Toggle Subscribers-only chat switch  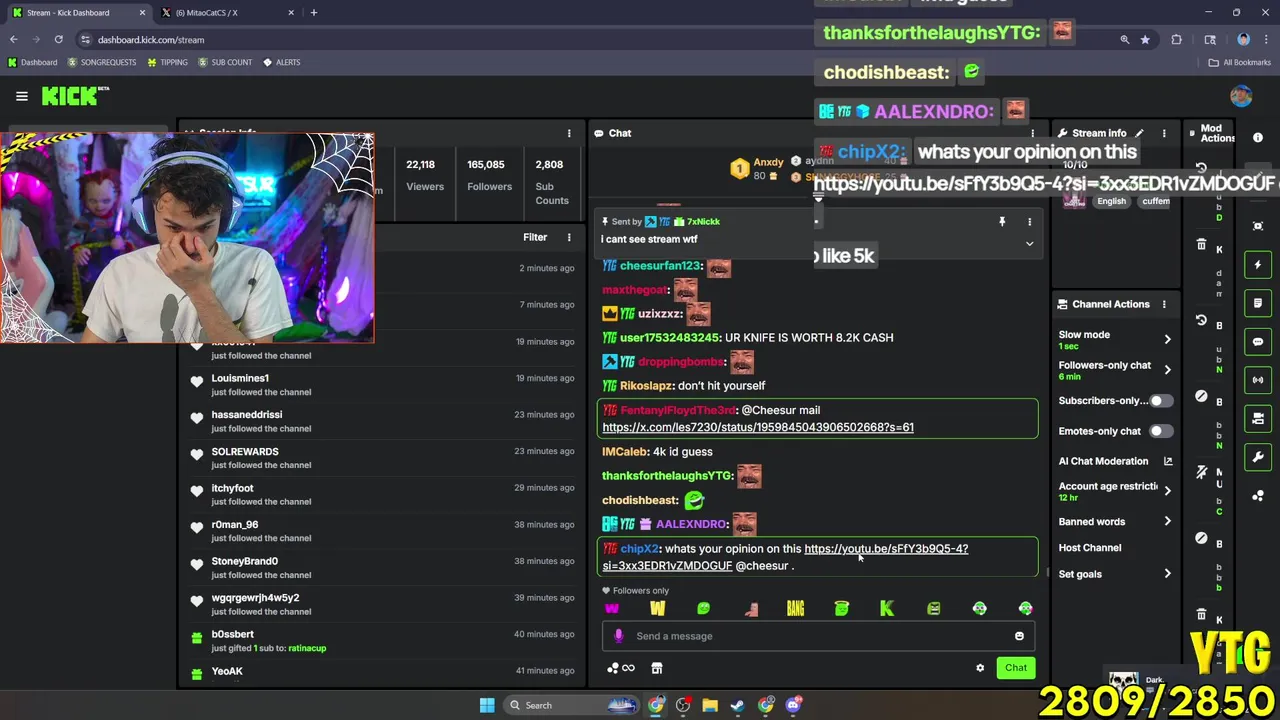[1160, 401]
